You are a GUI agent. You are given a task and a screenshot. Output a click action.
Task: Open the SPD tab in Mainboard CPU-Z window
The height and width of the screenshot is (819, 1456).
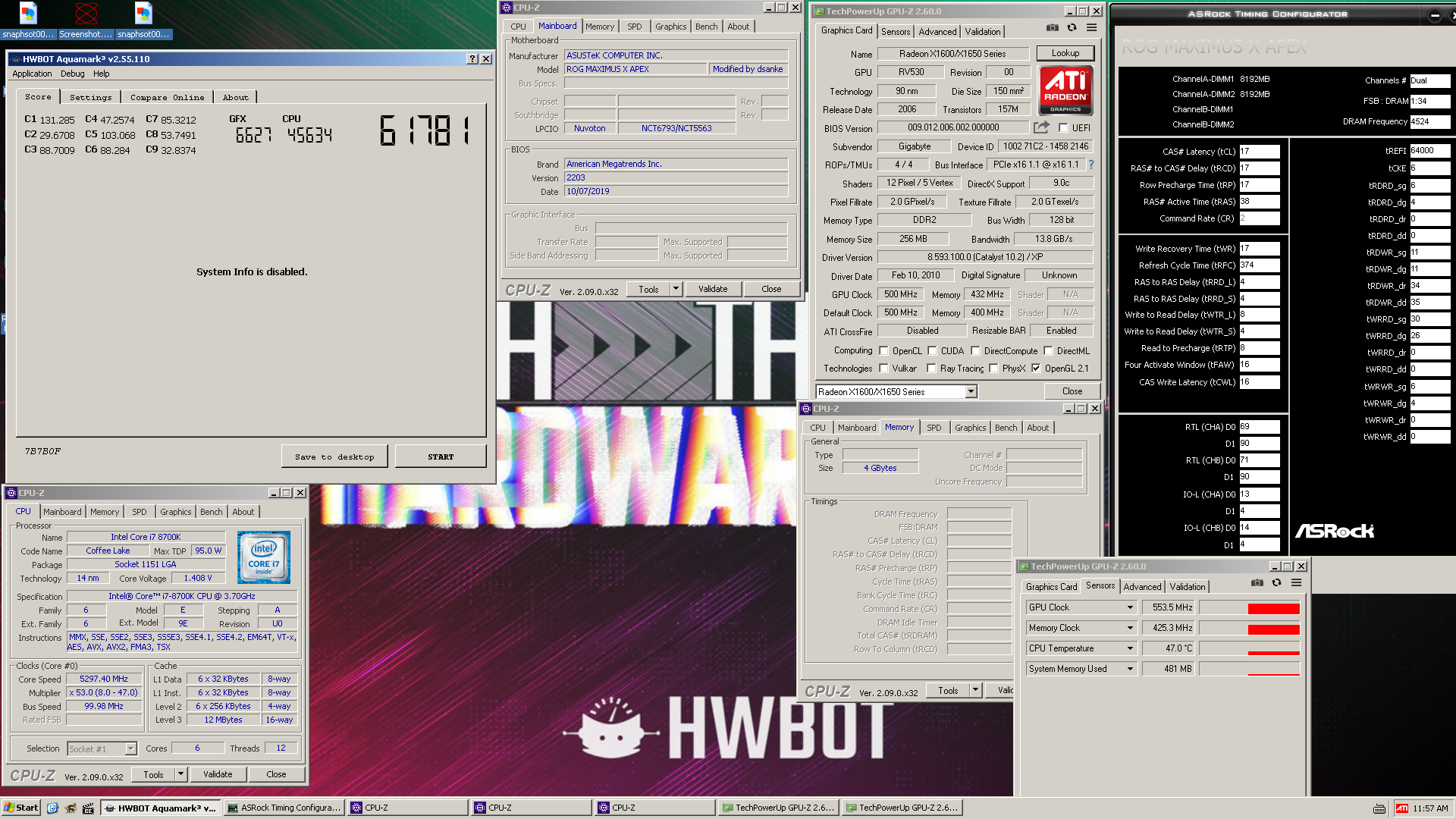pyautogui.click(x=635, y=27)
